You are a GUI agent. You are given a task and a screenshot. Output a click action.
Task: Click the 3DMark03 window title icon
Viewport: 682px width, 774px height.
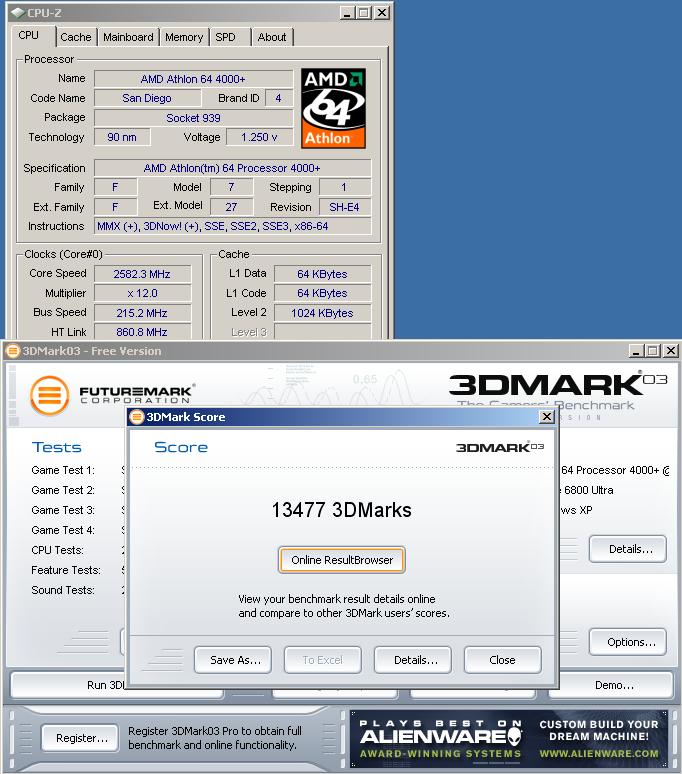(x=12, y=351)
